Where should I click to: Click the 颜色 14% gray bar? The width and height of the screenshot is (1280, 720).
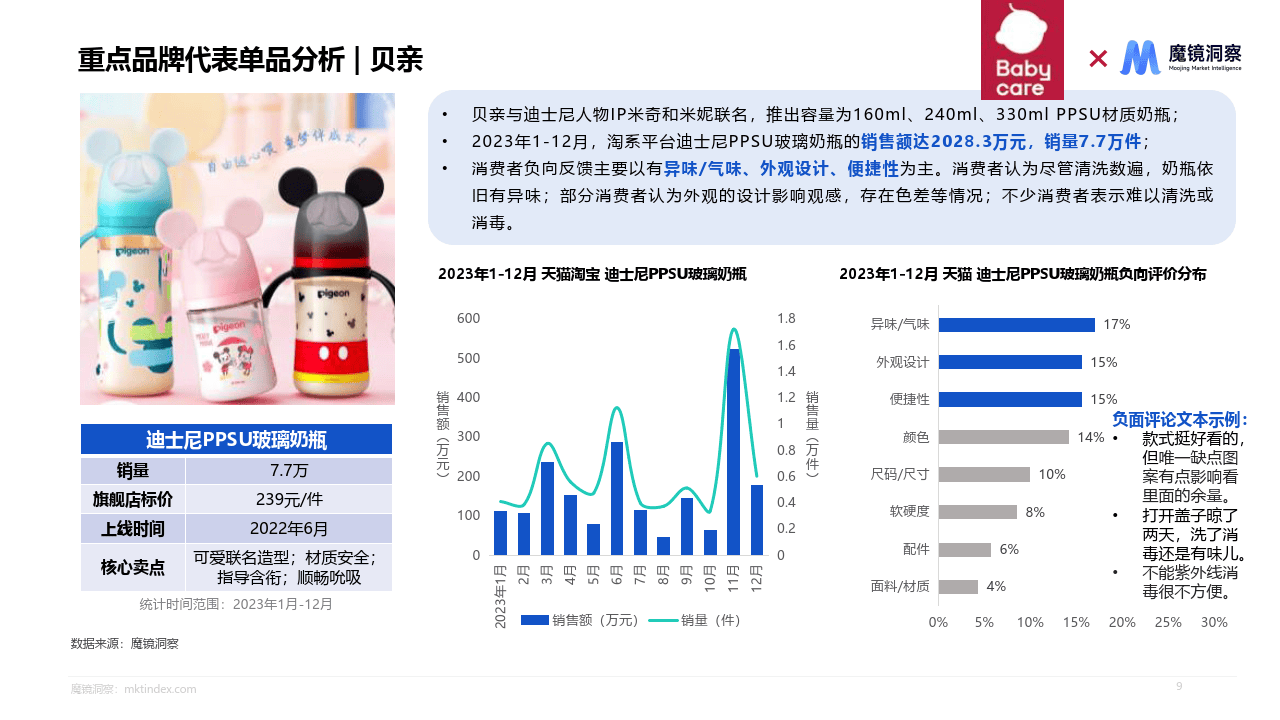click(1003, 437)
